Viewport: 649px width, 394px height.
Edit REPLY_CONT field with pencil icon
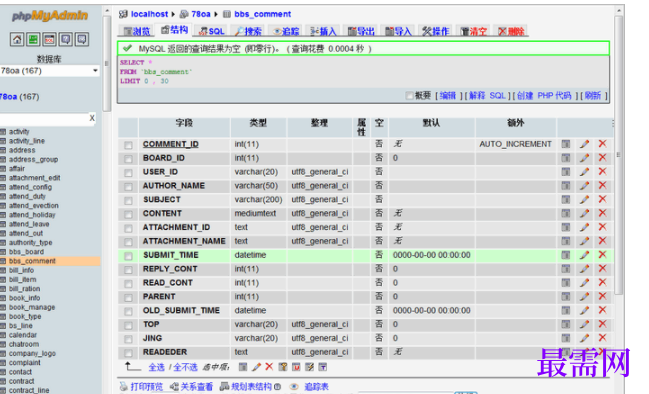584,269
